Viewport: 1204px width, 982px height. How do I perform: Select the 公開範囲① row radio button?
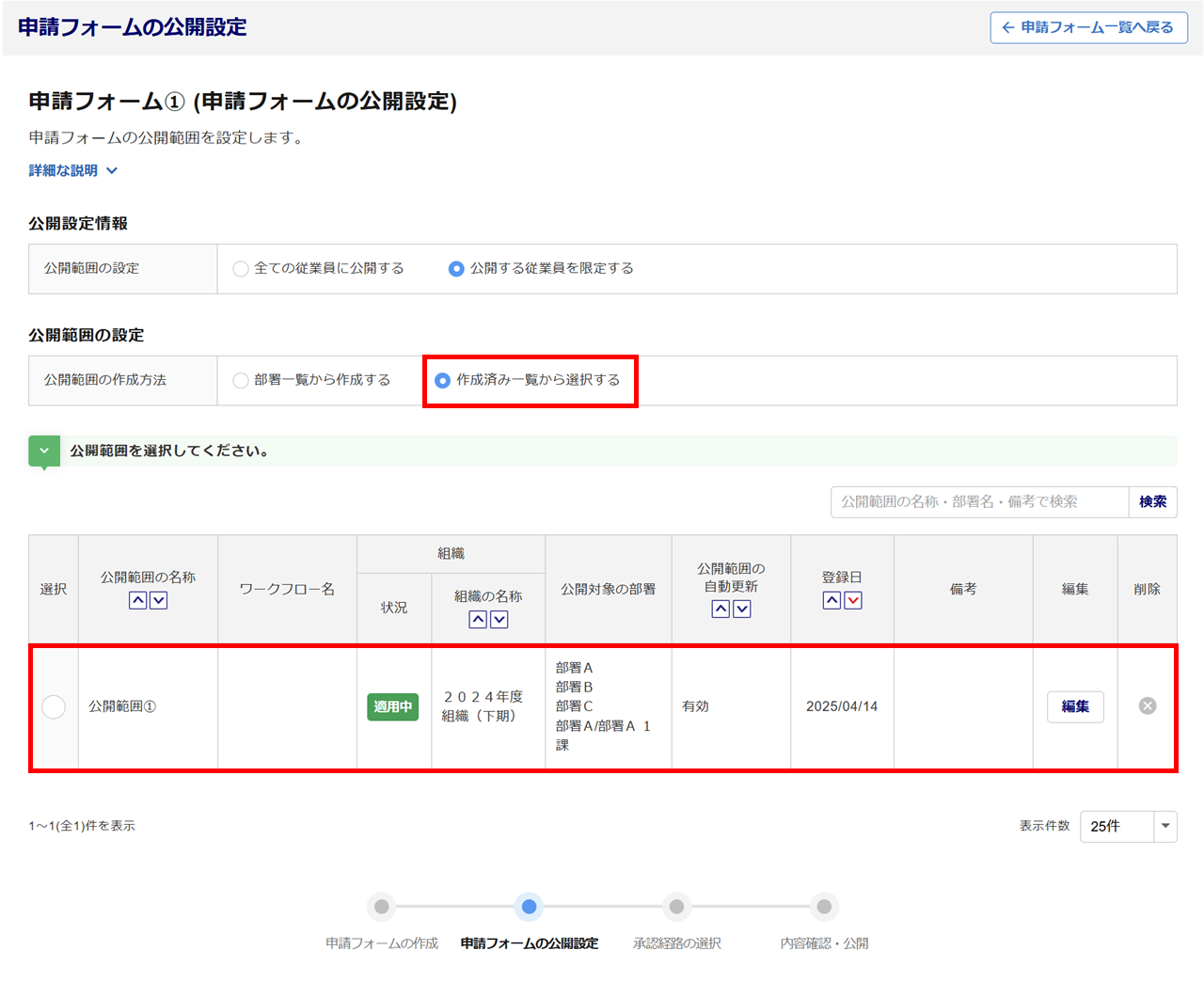[54, 707]
